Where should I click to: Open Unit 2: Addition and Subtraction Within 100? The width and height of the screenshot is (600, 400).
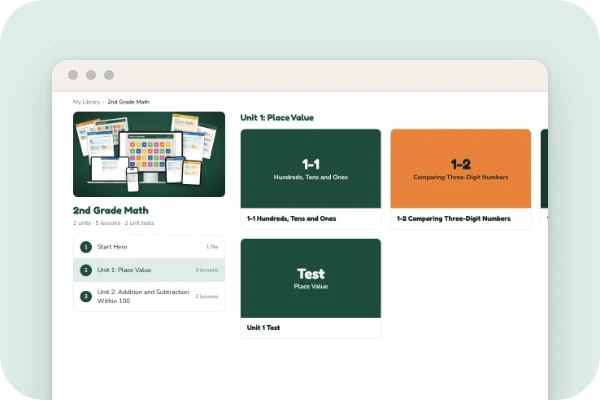(149, 296)
